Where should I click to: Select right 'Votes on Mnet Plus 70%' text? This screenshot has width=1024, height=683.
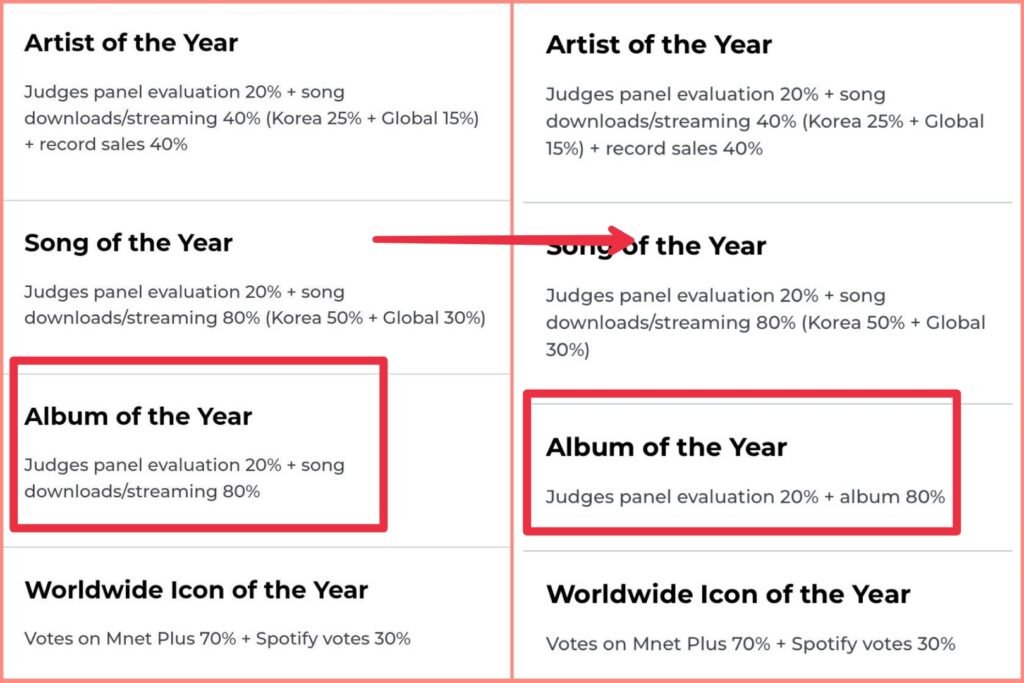pyautogui.click(x=659, y=644)
